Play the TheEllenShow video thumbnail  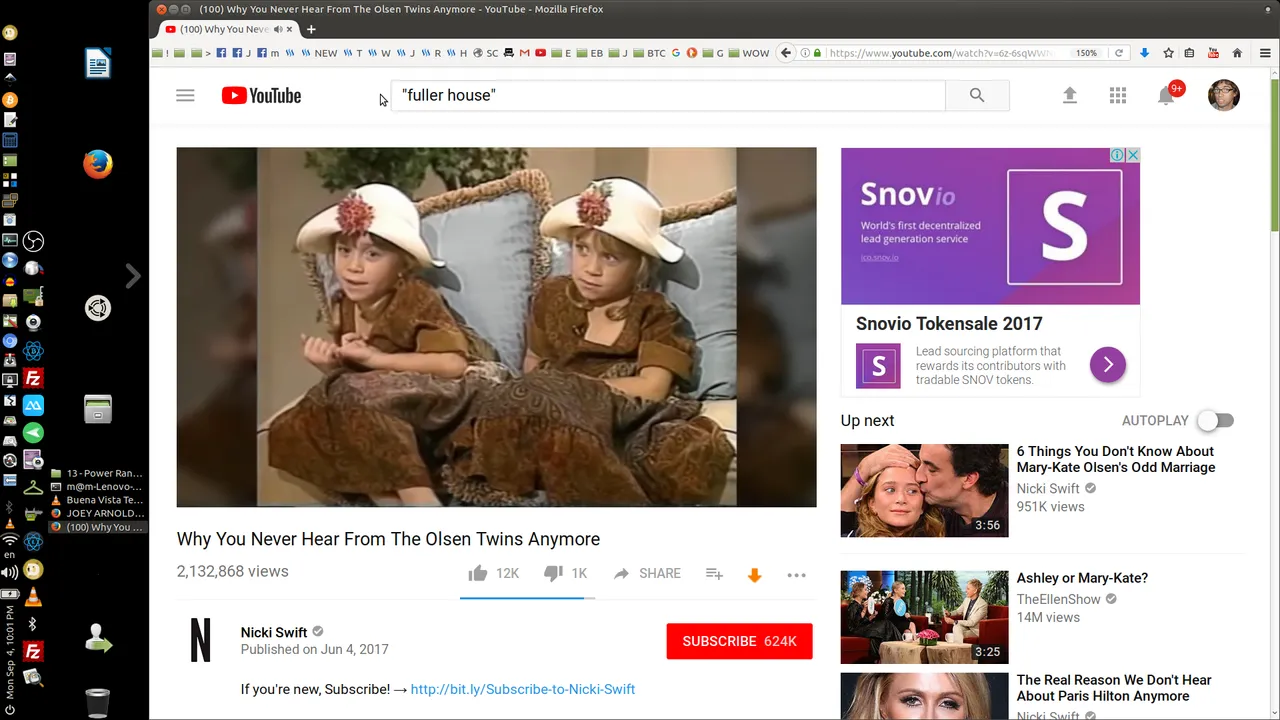coord(924,617)
